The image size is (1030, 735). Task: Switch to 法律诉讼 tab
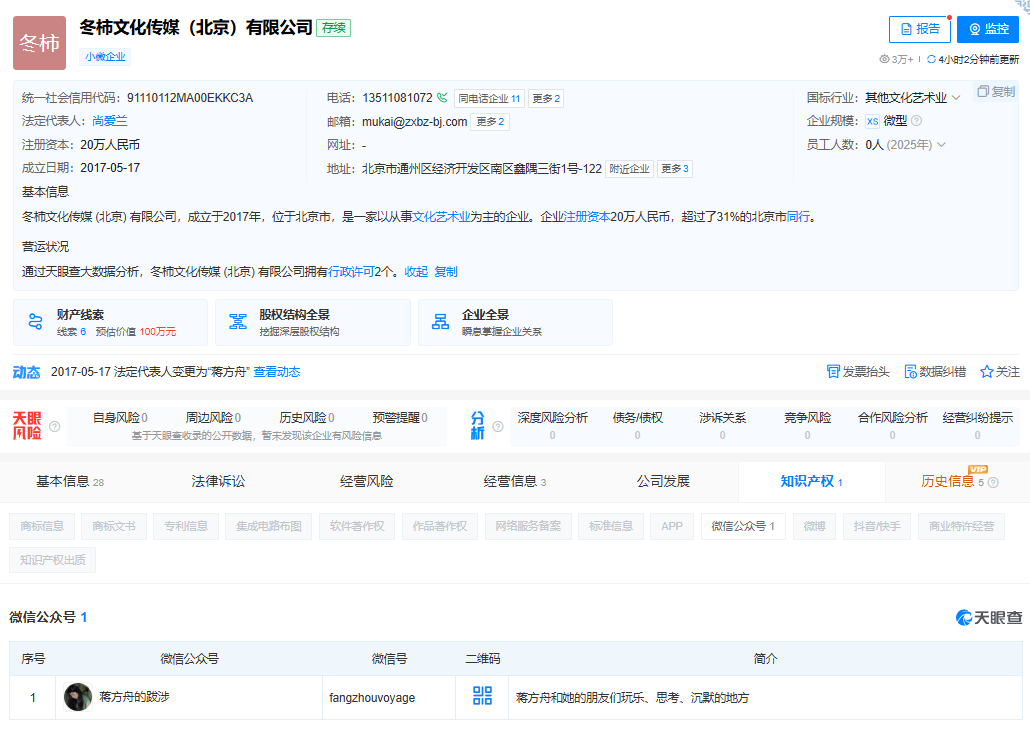click(x=218, y=481)
